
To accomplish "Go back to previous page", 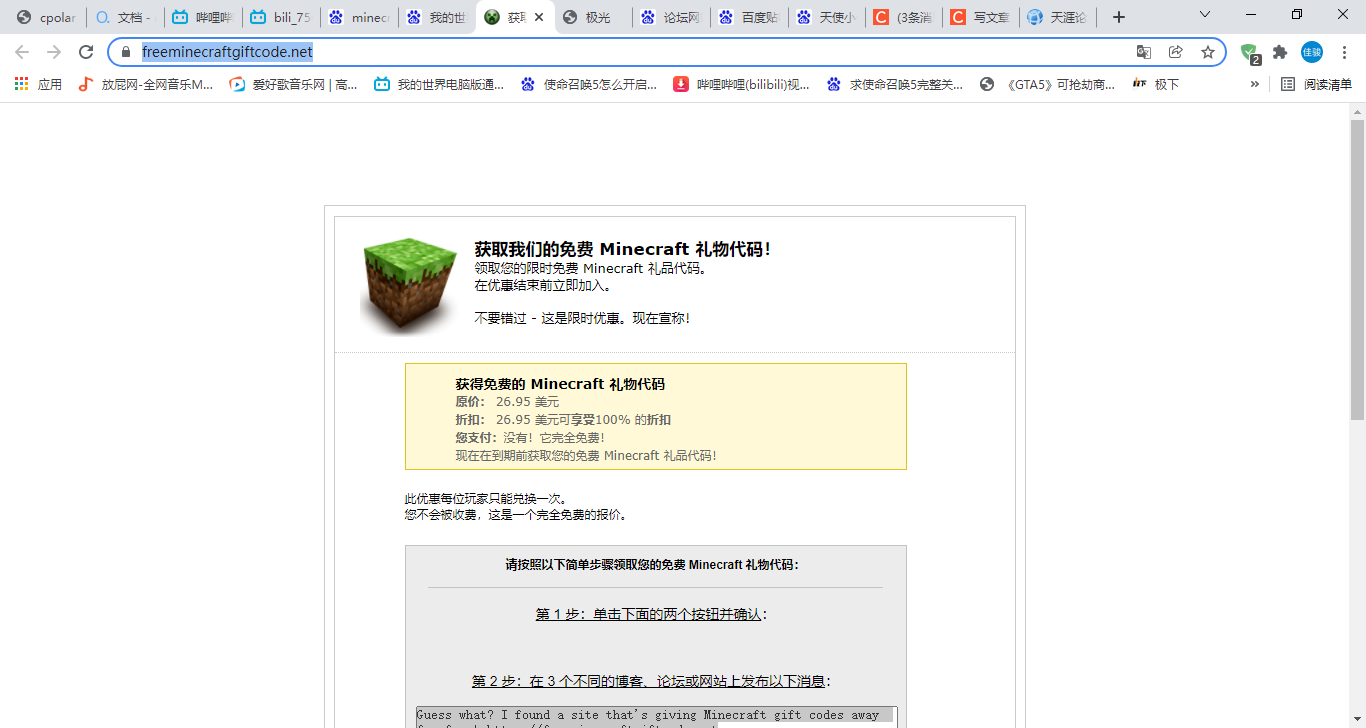I will (22, 52).
